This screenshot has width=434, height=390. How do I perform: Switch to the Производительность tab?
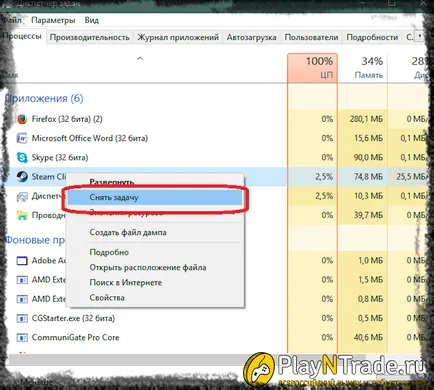89,37
